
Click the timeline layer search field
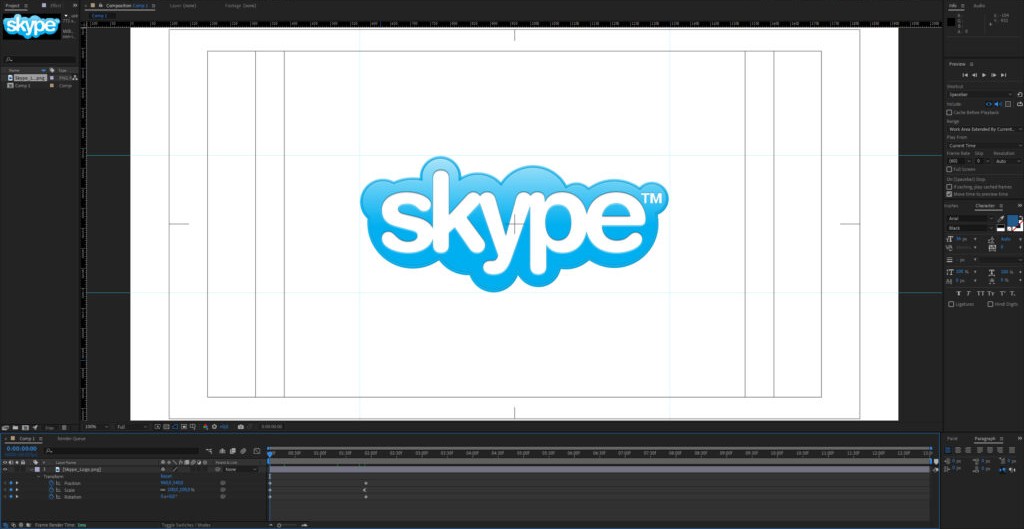click(x=121, y=451)
